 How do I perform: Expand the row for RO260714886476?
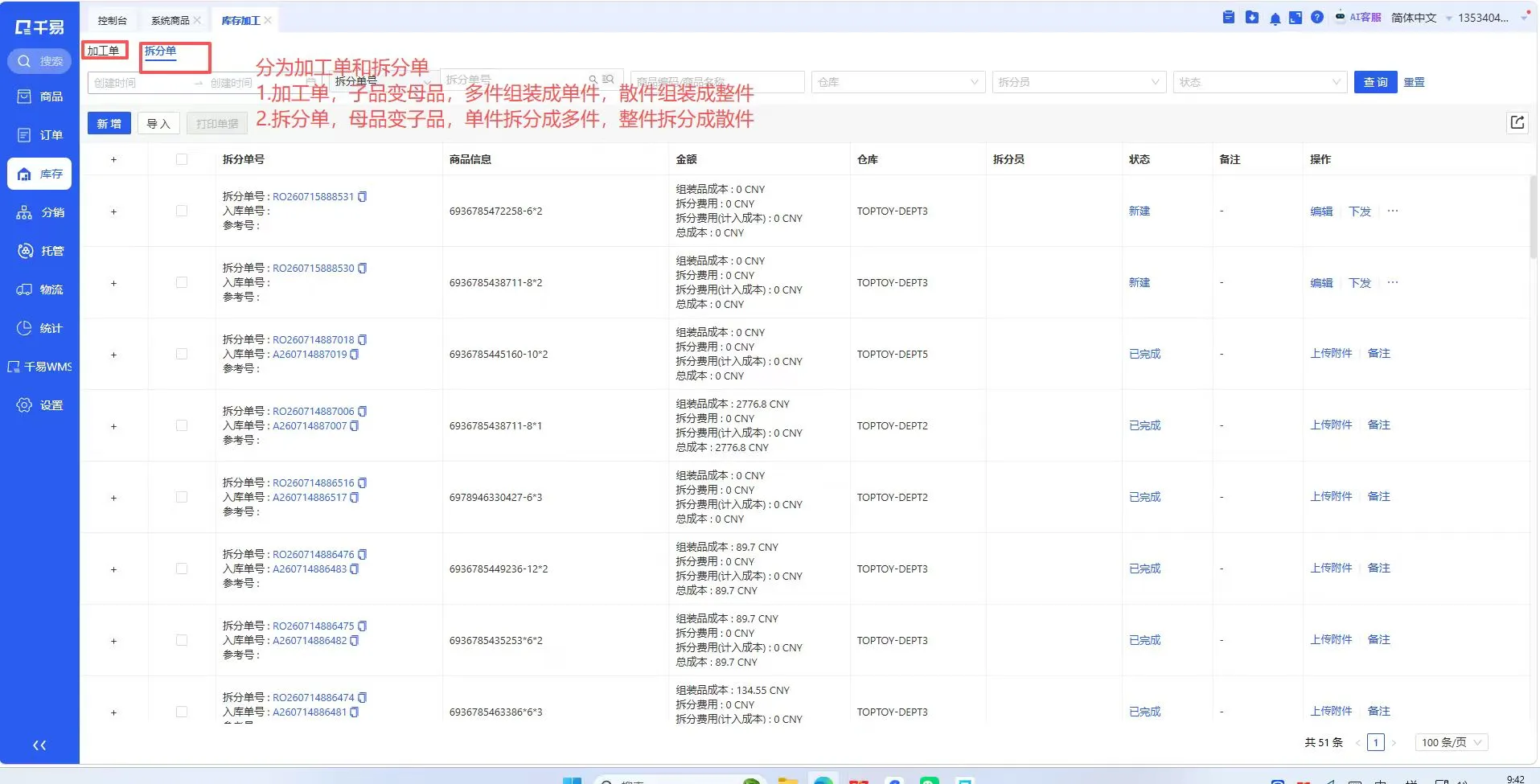pyautogui.click(x=113, y=569)
